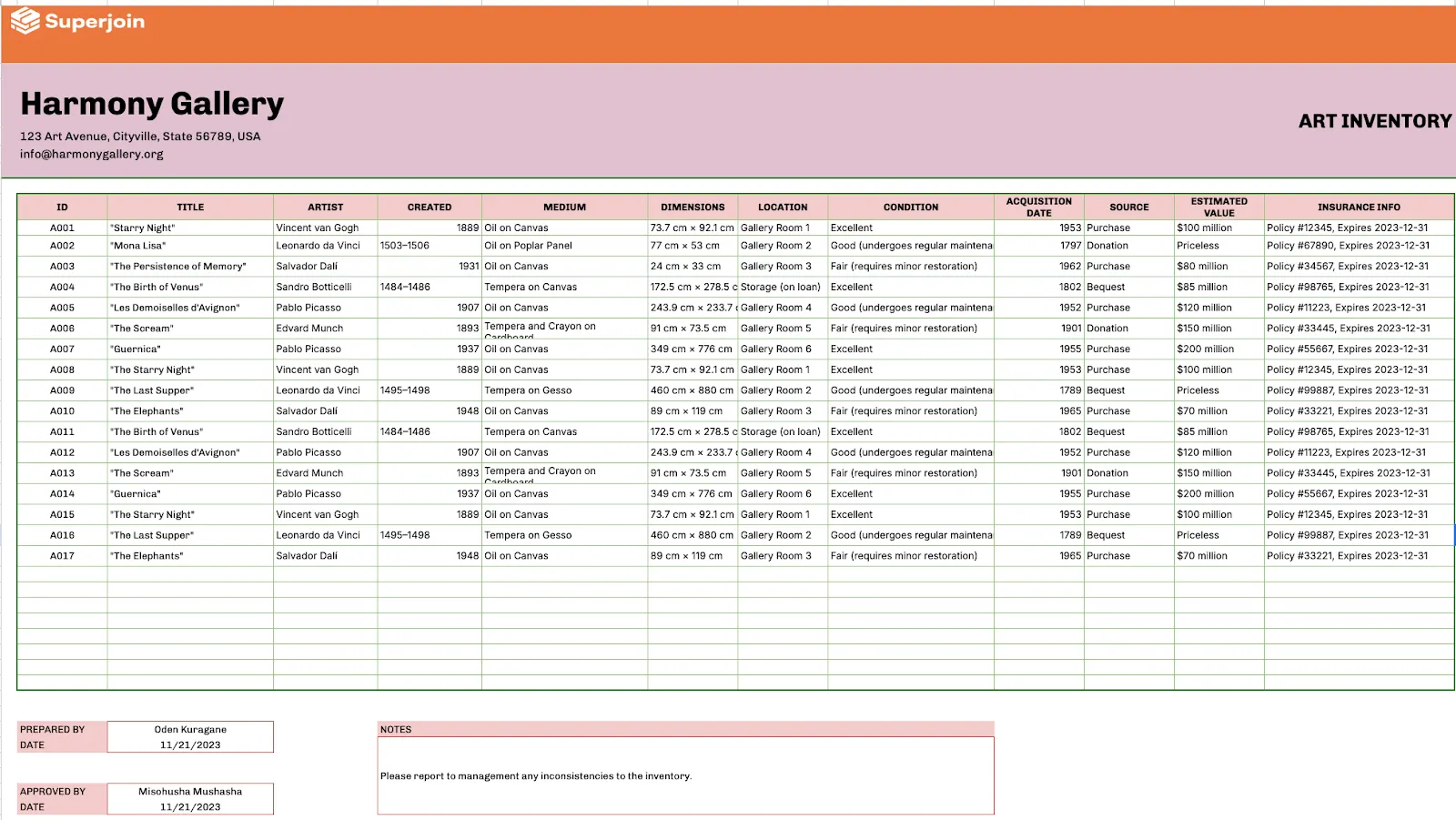Screen dimensions: 1456x820
Task: Click the NOTES header
Action: point(685,729)
